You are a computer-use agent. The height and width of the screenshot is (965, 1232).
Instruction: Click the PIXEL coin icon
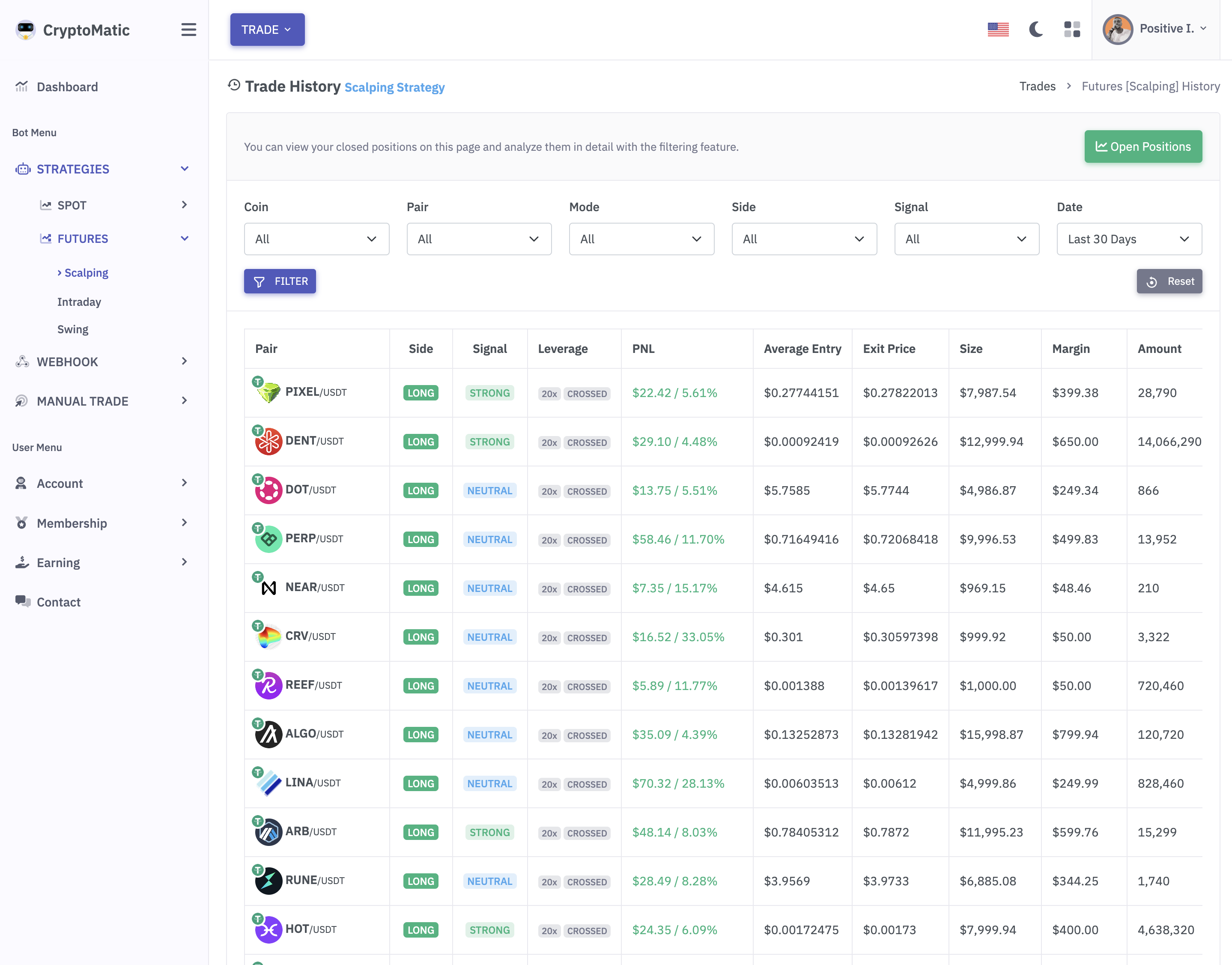click(x=268, y=392)
